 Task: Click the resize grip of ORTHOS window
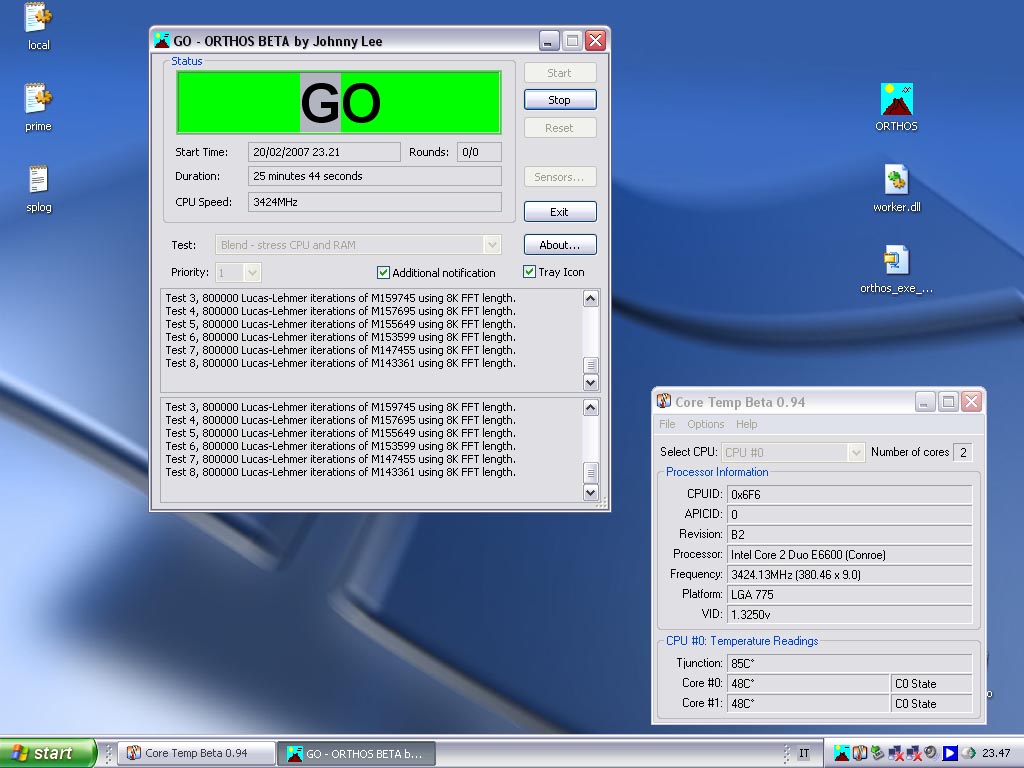[x=601, y=502]
